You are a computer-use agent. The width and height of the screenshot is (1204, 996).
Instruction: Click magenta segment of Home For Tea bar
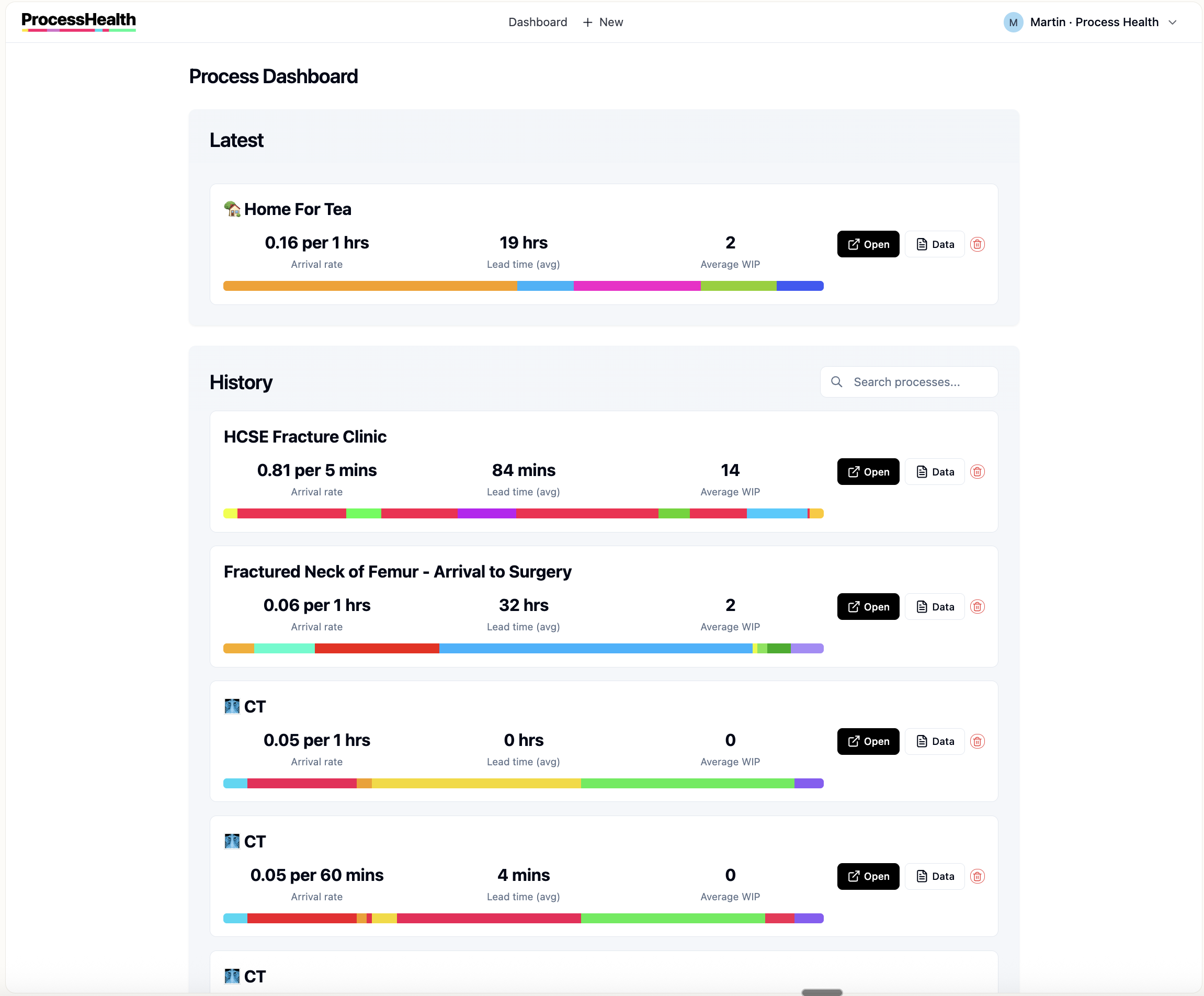pos(637,286)
